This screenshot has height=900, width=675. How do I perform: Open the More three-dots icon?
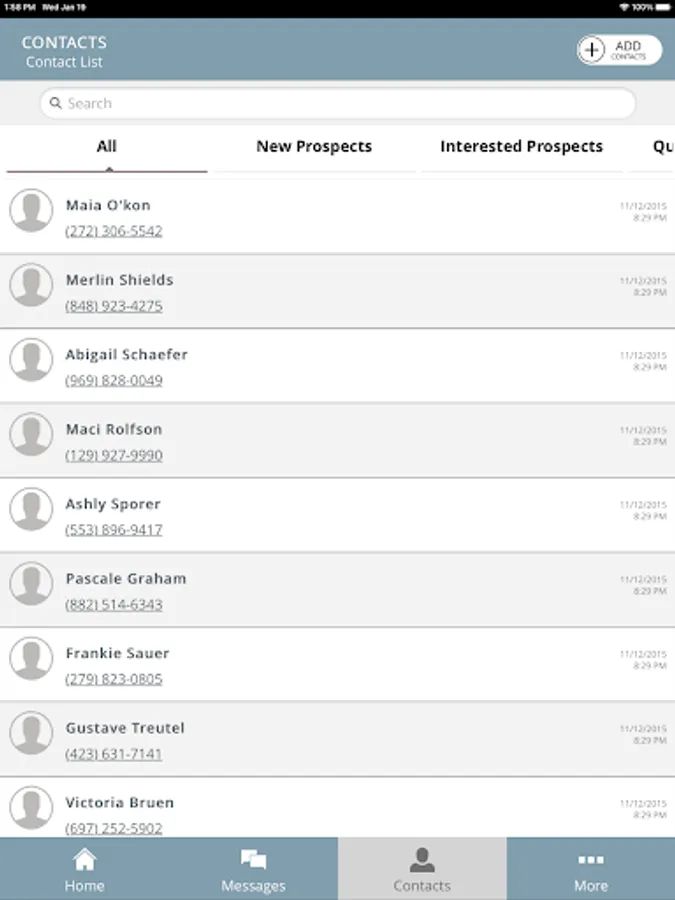[590, 859]
